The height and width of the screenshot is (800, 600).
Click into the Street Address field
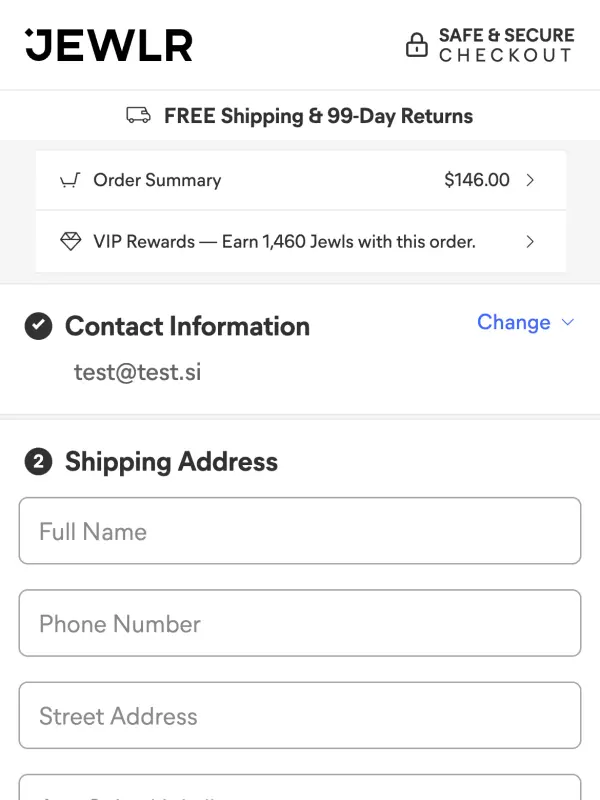click(x=300, y=715)
